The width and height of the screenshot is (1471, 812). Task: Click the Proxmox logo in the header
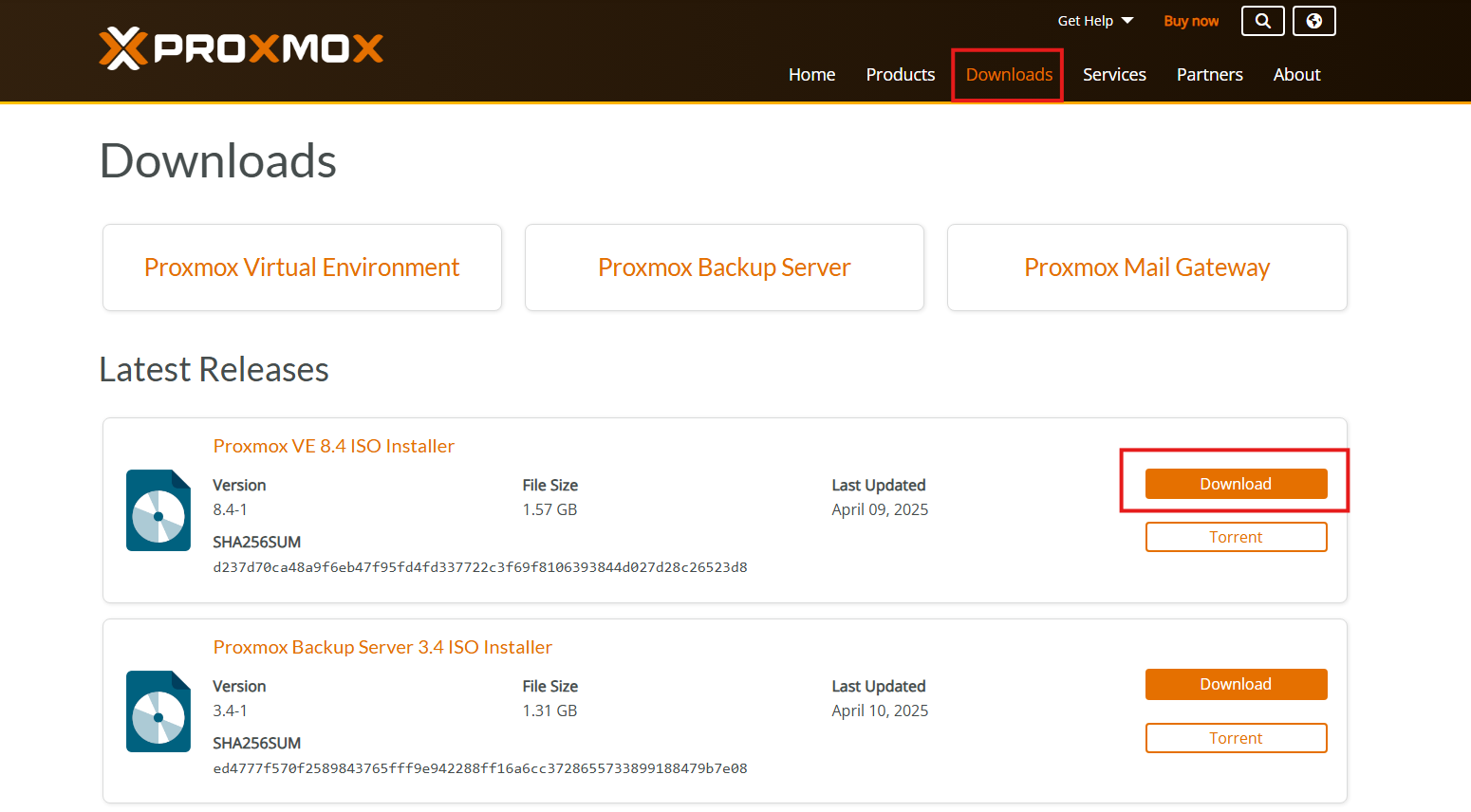point(241,47)
